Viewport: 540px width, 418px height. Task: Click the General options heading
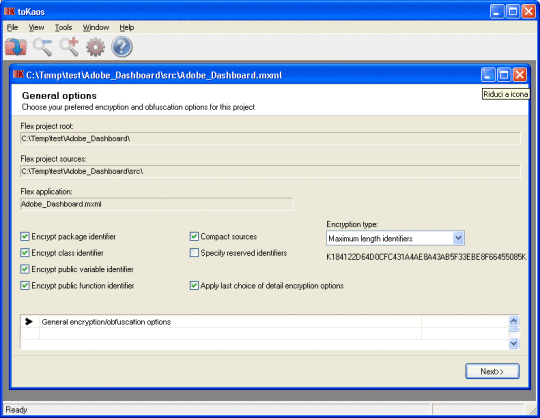click(59, 95)
